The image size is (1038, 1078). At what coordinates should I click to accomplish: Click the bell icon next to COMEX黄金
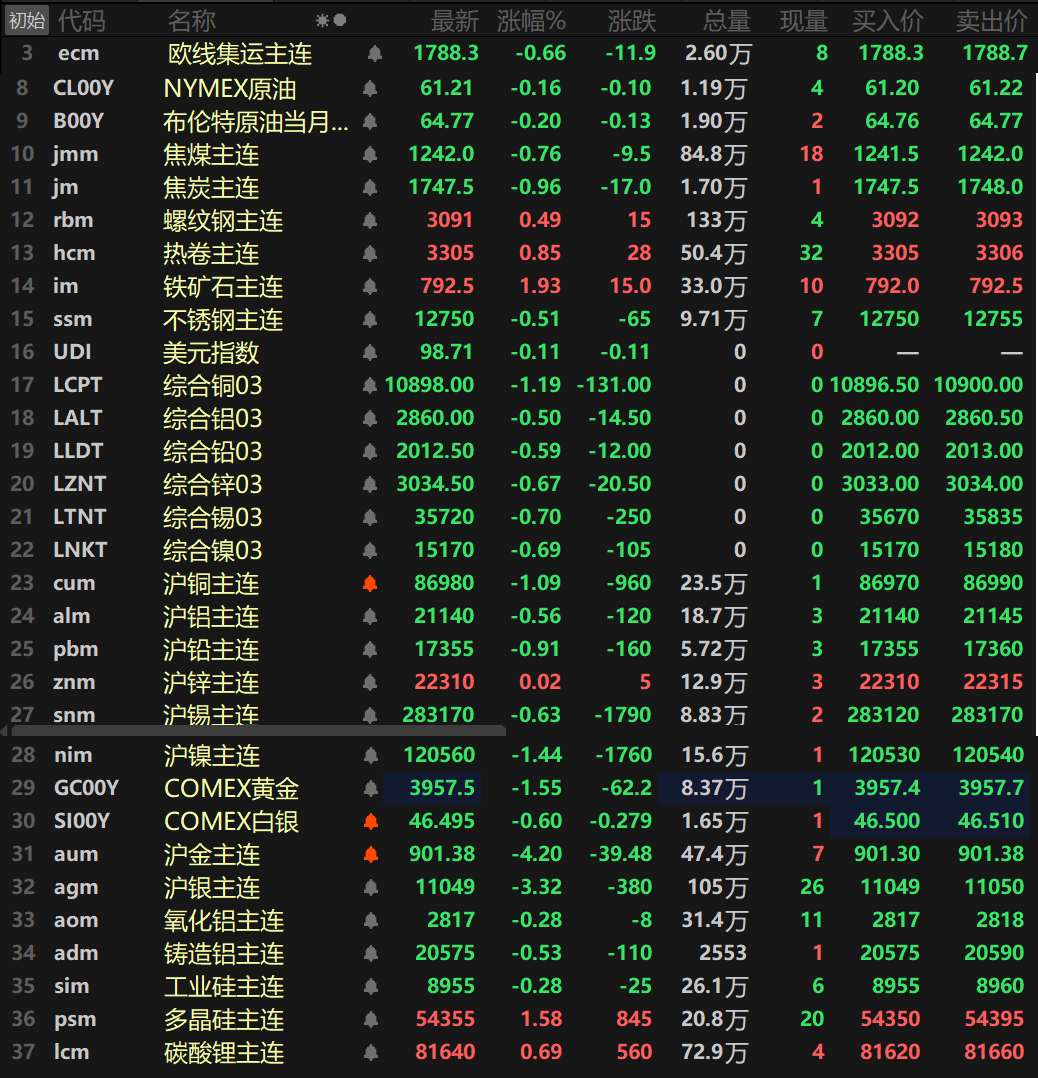[x=371, y=789]
